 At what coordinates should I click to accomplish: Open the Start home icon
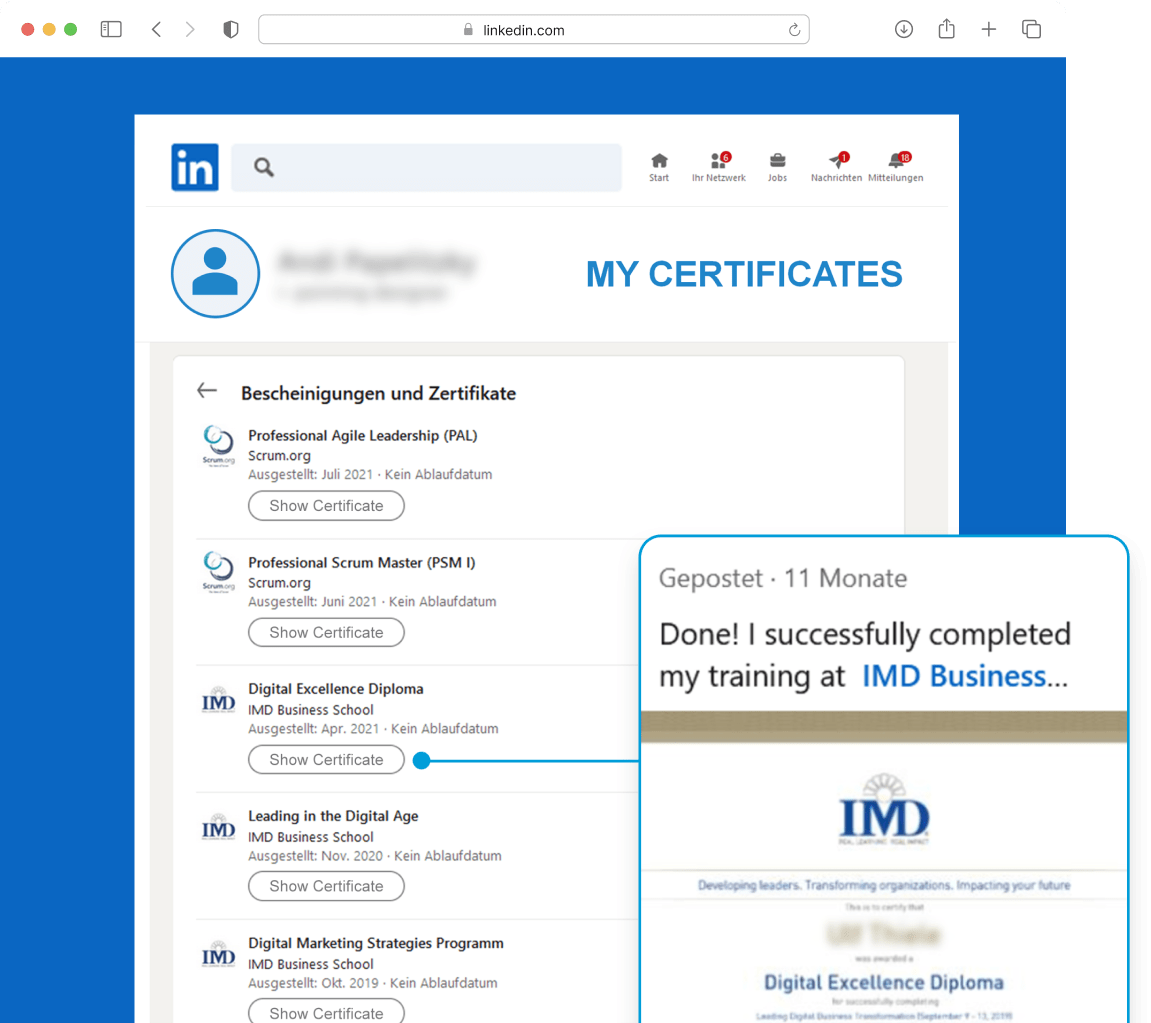point(659,162)
